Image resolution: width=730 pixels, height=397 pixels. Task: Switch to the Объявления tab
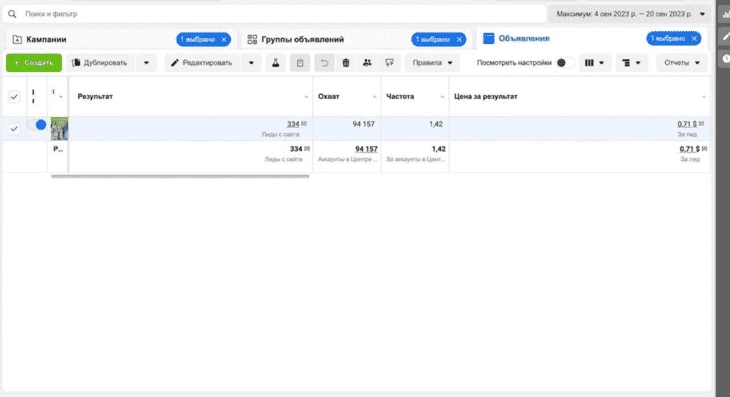(x=524, y=39)
